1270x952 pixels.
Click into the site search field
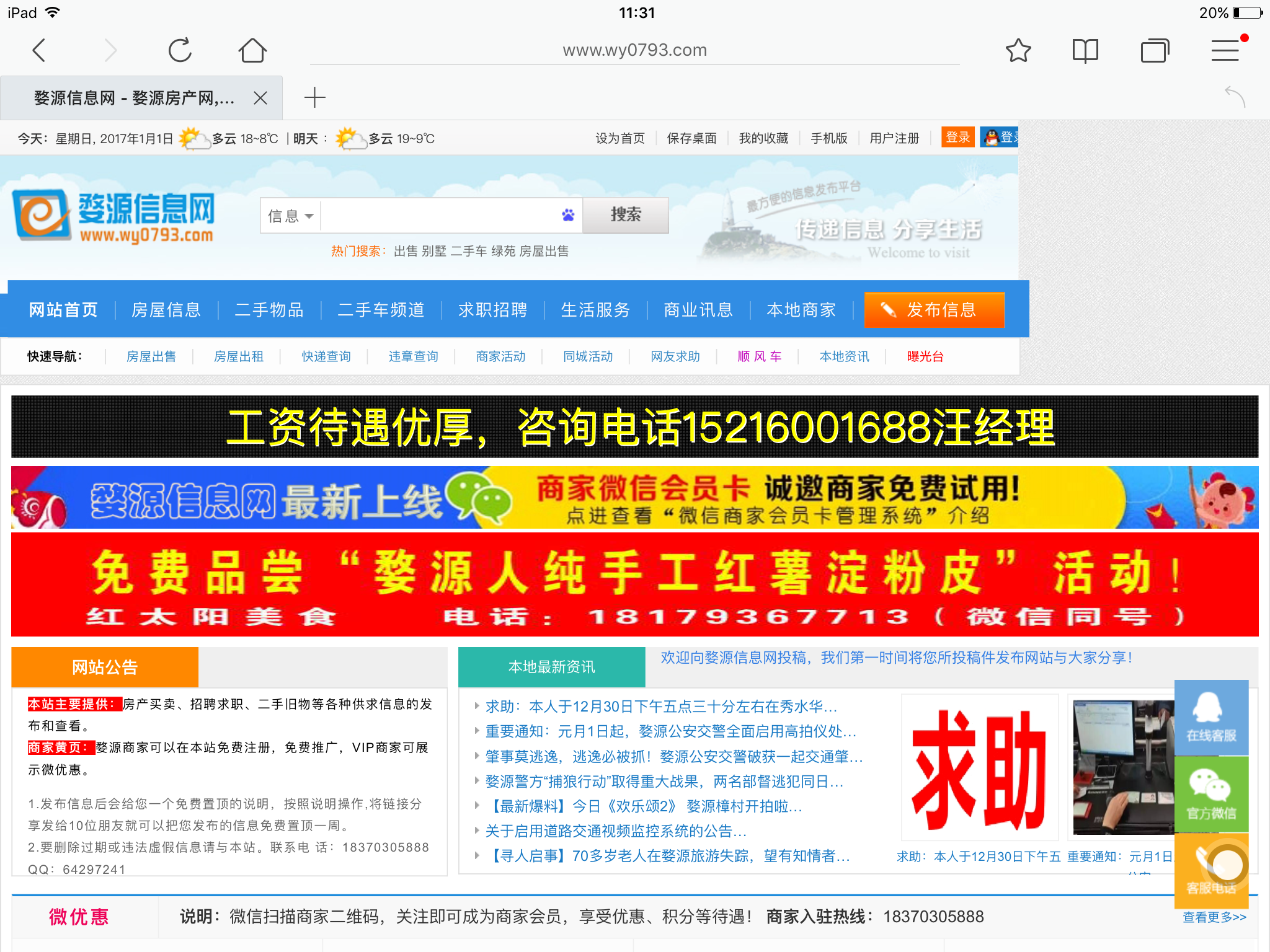click(440, 216)
